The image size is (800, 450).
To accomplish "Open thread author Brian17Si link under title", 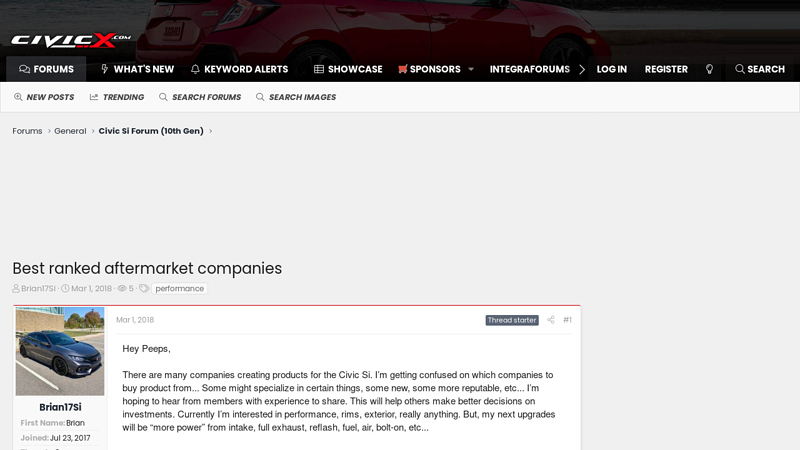I will point(38,288).
